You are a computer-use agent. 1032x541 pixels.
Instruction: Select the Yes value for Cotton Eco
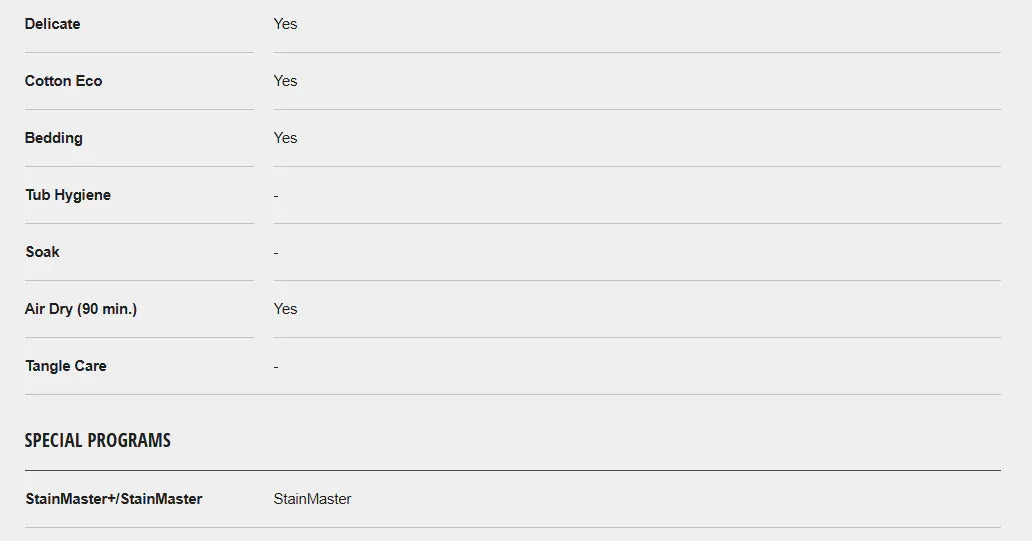point(285,81)
